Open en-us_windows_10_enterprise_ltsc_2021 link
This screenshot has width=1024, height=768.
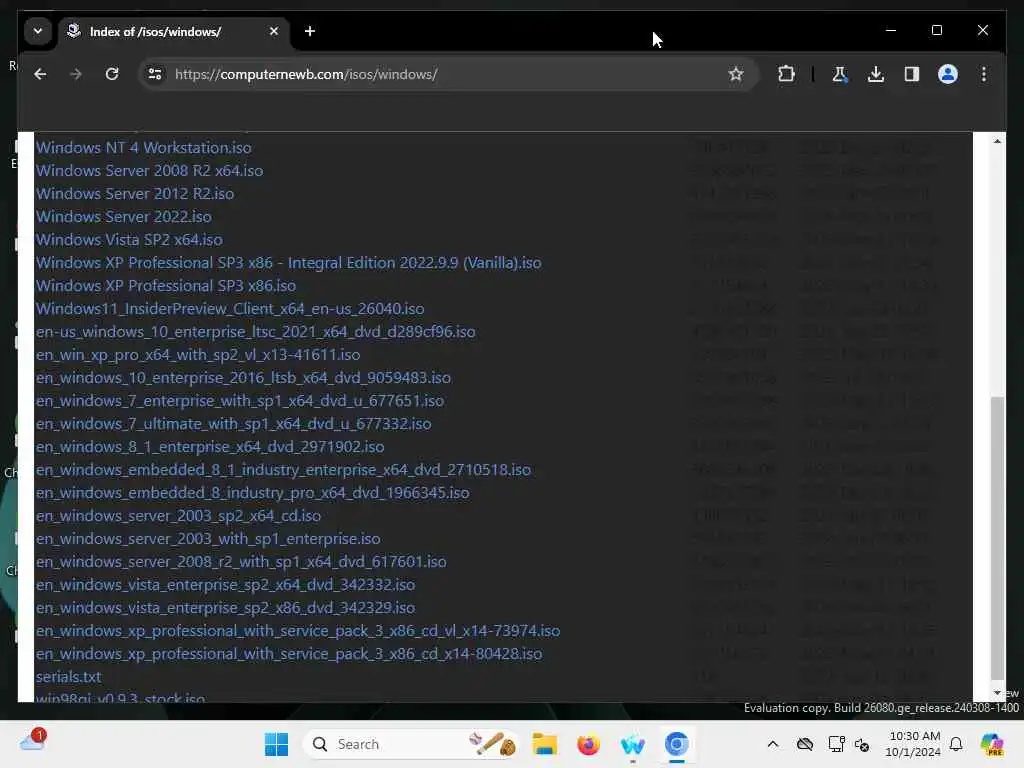(x=255, y=332)
